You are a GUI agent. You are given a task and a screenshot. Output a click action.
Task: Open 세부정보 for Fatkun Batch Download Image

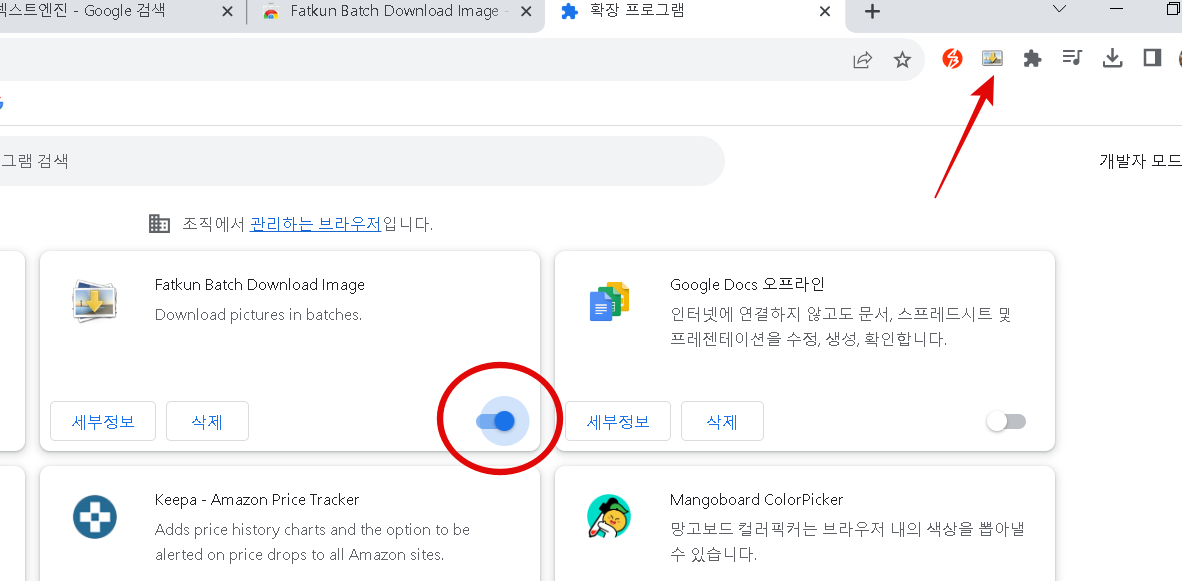[103, 421]
